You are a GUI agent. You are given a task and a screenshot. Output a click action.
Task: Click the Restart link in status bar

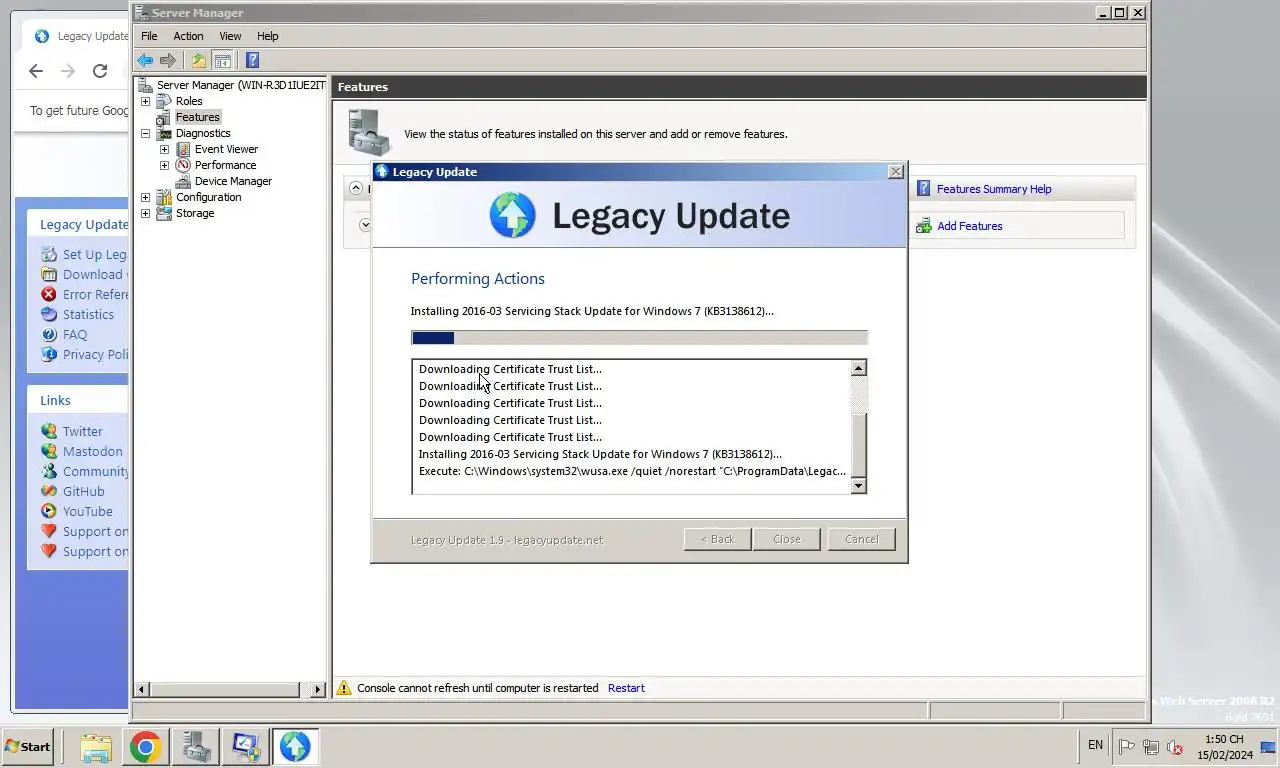coord(626,688)
